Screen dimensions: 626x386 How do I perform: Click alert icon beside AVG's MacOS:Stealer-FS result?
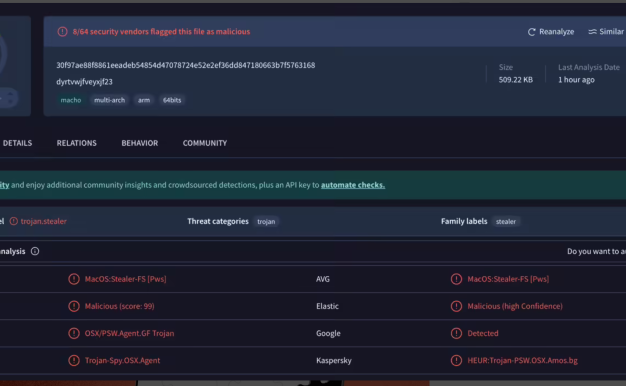(456, 279)
